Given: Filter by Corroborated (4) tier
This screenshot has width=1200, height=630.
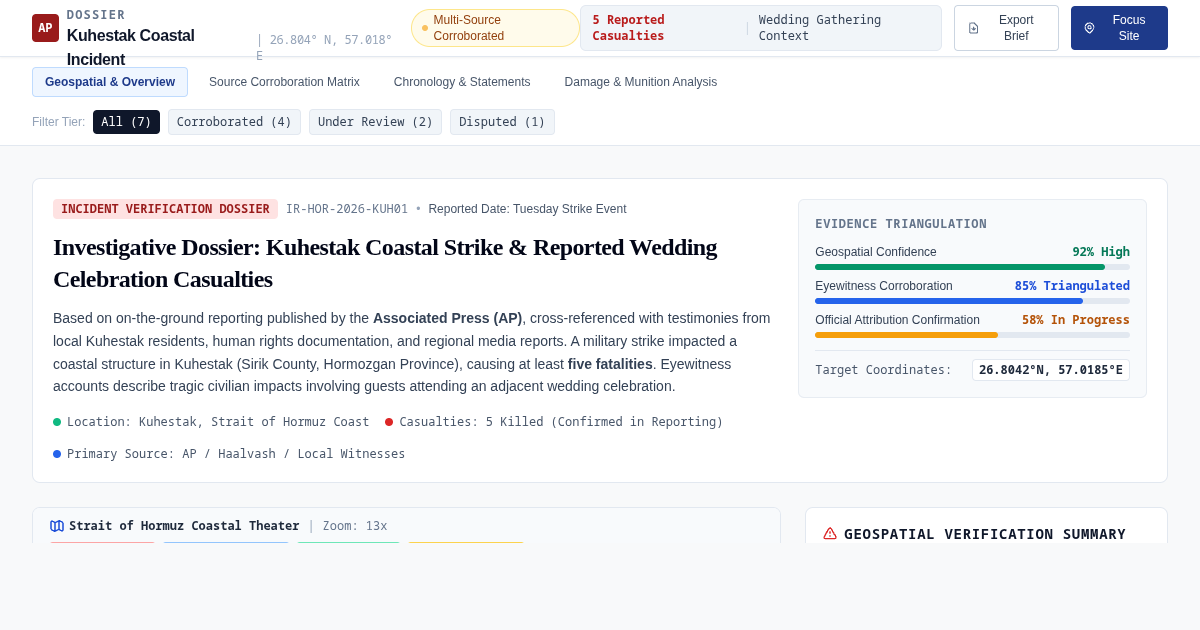Looking at the screenshot, I should tap(234, 122).
